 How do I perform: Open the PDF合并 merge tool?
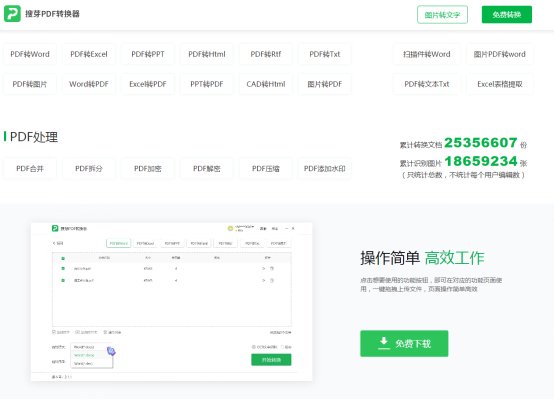click(x=30, y=169)
